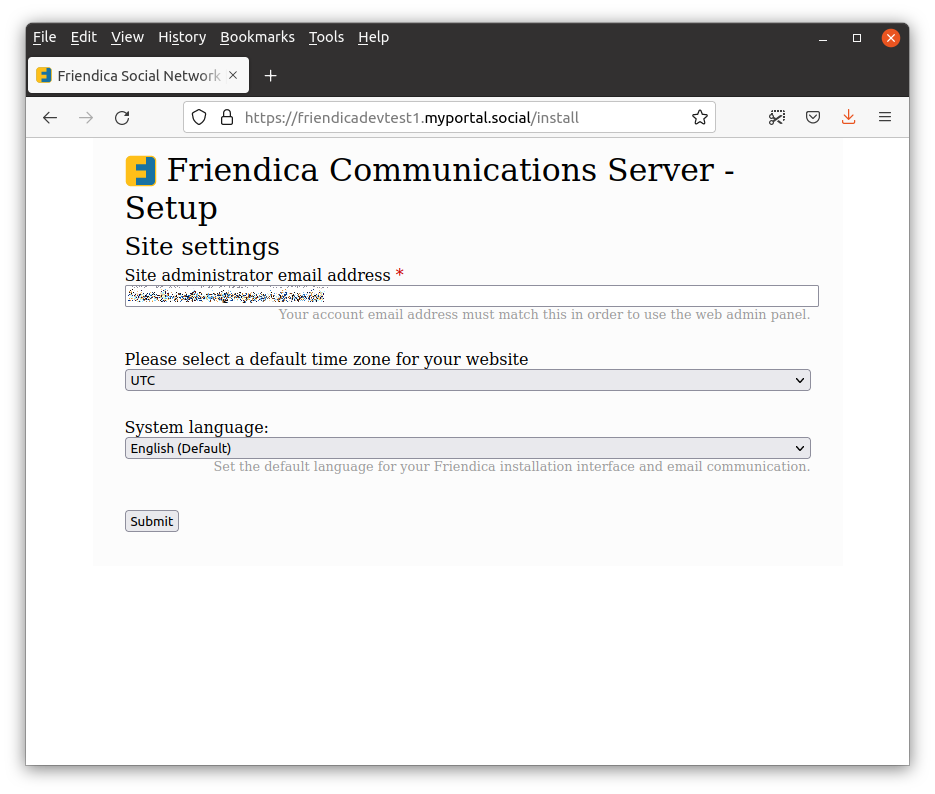935x794 pixels.
Task: Click the shield tracking protection icon
Action: (199, 117)
